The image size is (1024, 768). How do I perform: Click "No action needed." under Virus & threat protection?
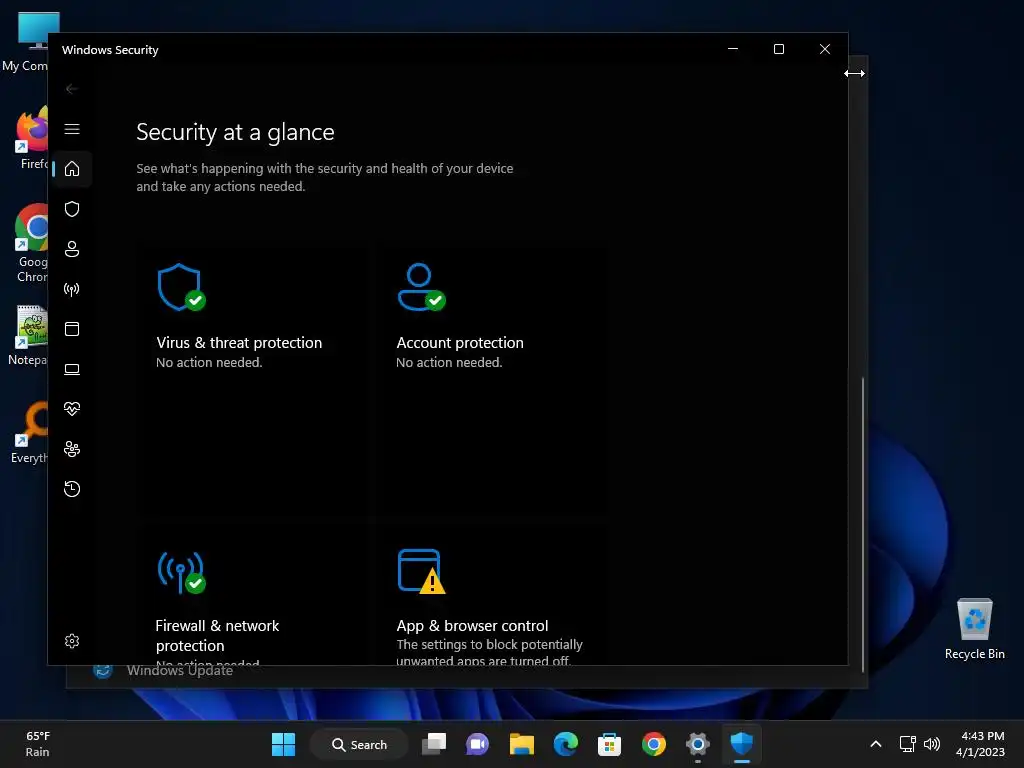(209, 362)
